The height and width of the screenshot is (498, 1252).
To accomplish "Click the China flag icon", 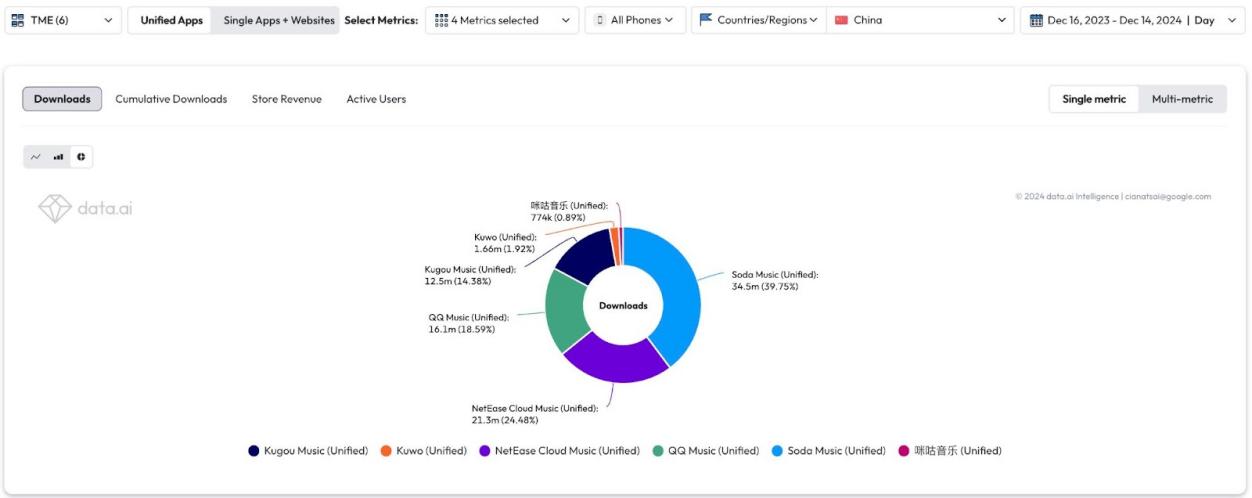I will click(841, 20).
